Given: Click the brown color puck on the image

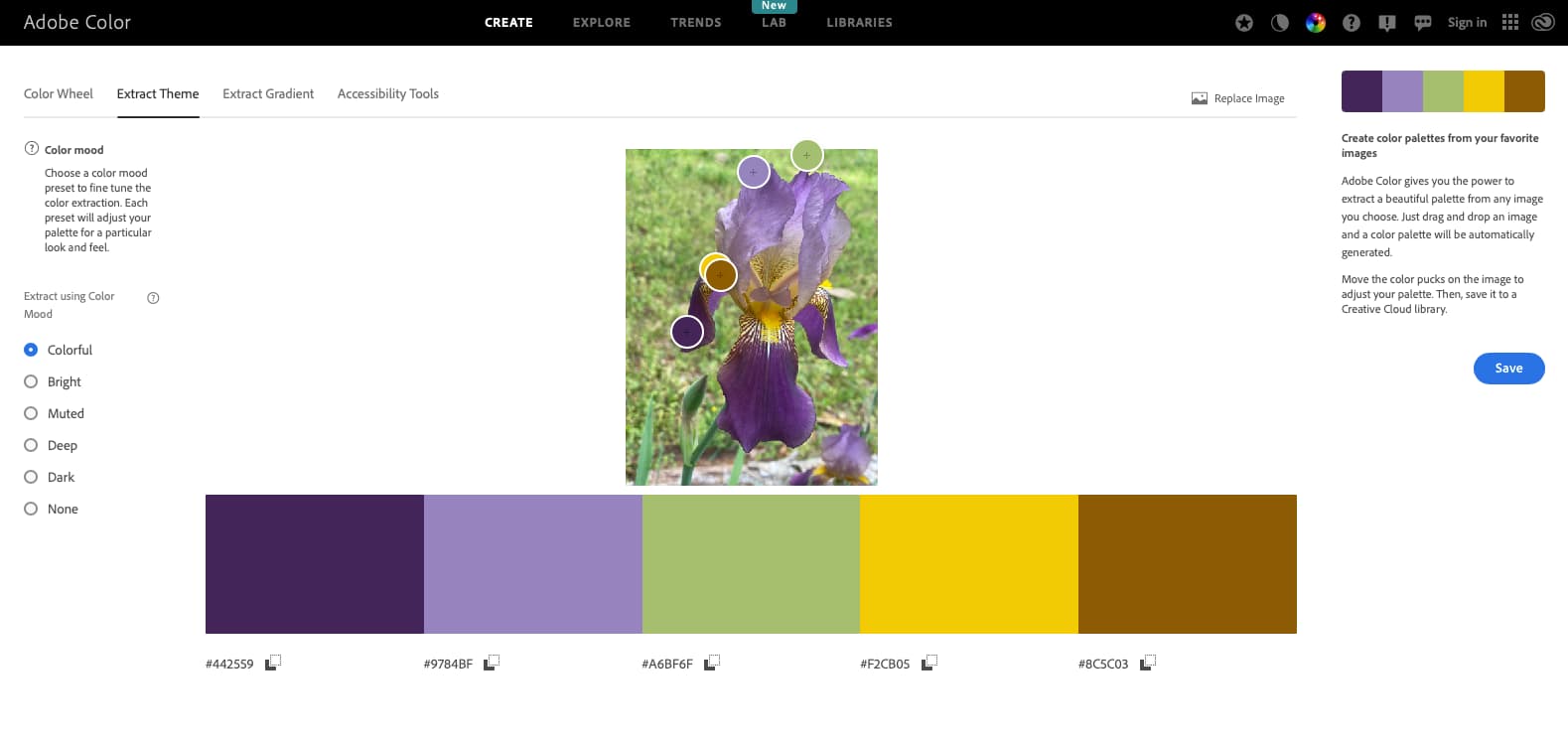Looking at the screenshot, I should [x=721, y=275].
